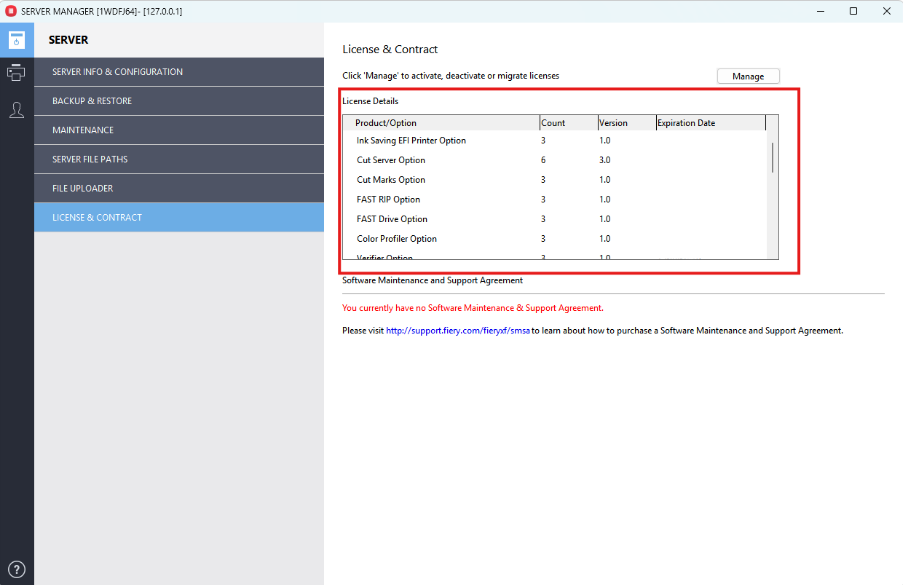Click the Server Manager app icon in the title bar

point(10,11)
